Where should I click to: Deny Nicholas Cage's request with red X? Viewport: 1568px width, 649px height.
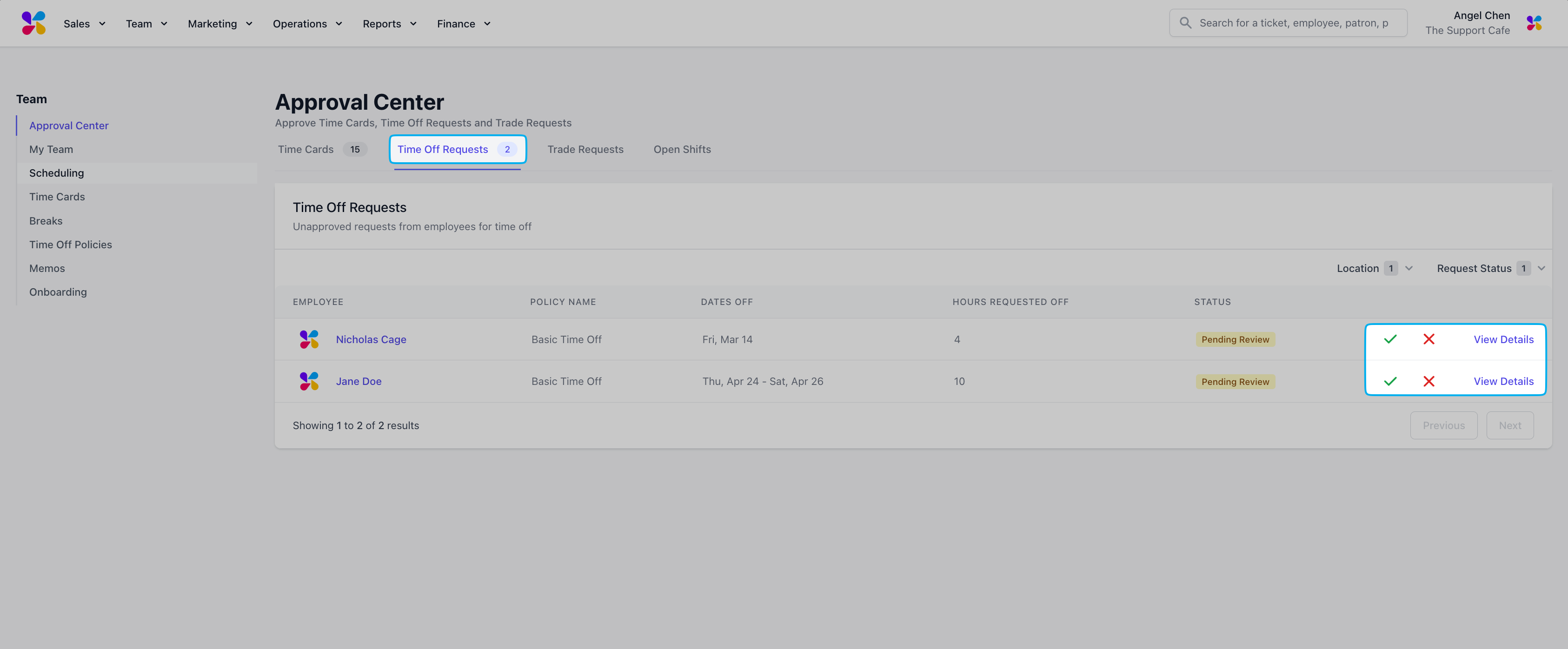click(1428, 339)
